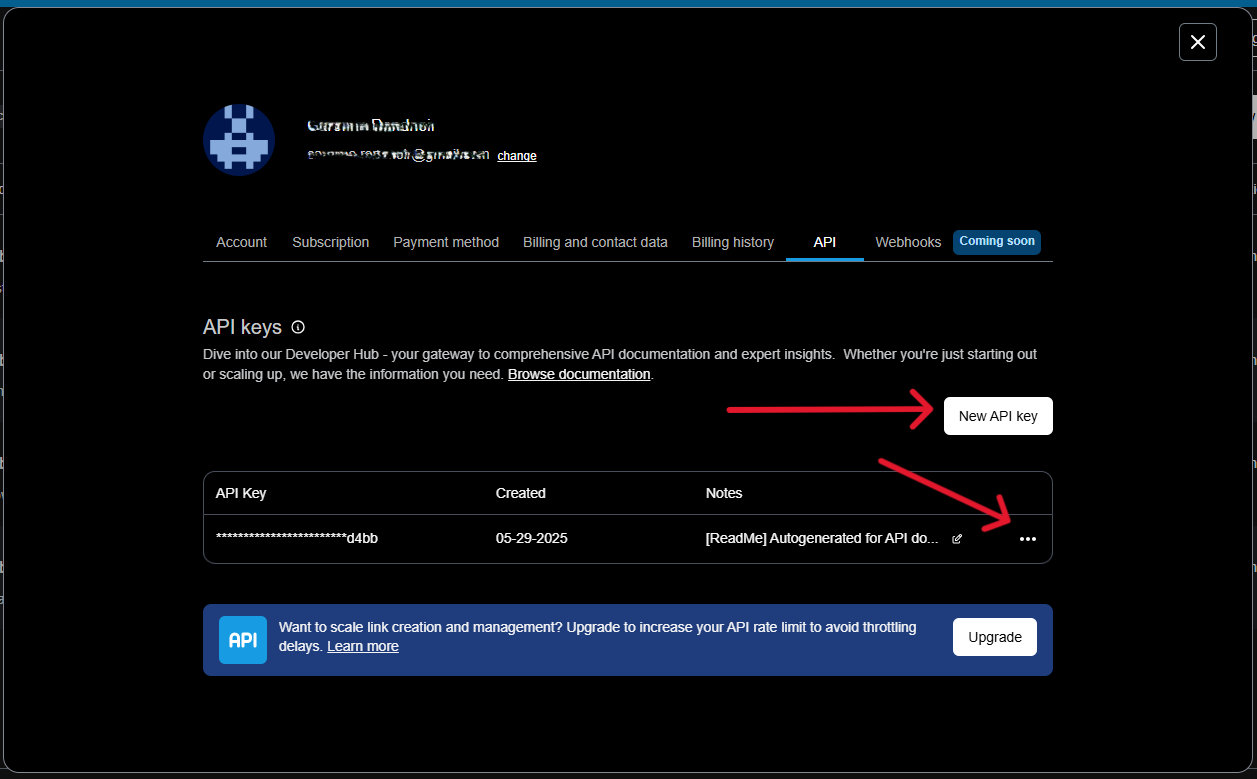Screen dimensions: 1257x779
Task: View the Billing history tab
Action: 732,242
